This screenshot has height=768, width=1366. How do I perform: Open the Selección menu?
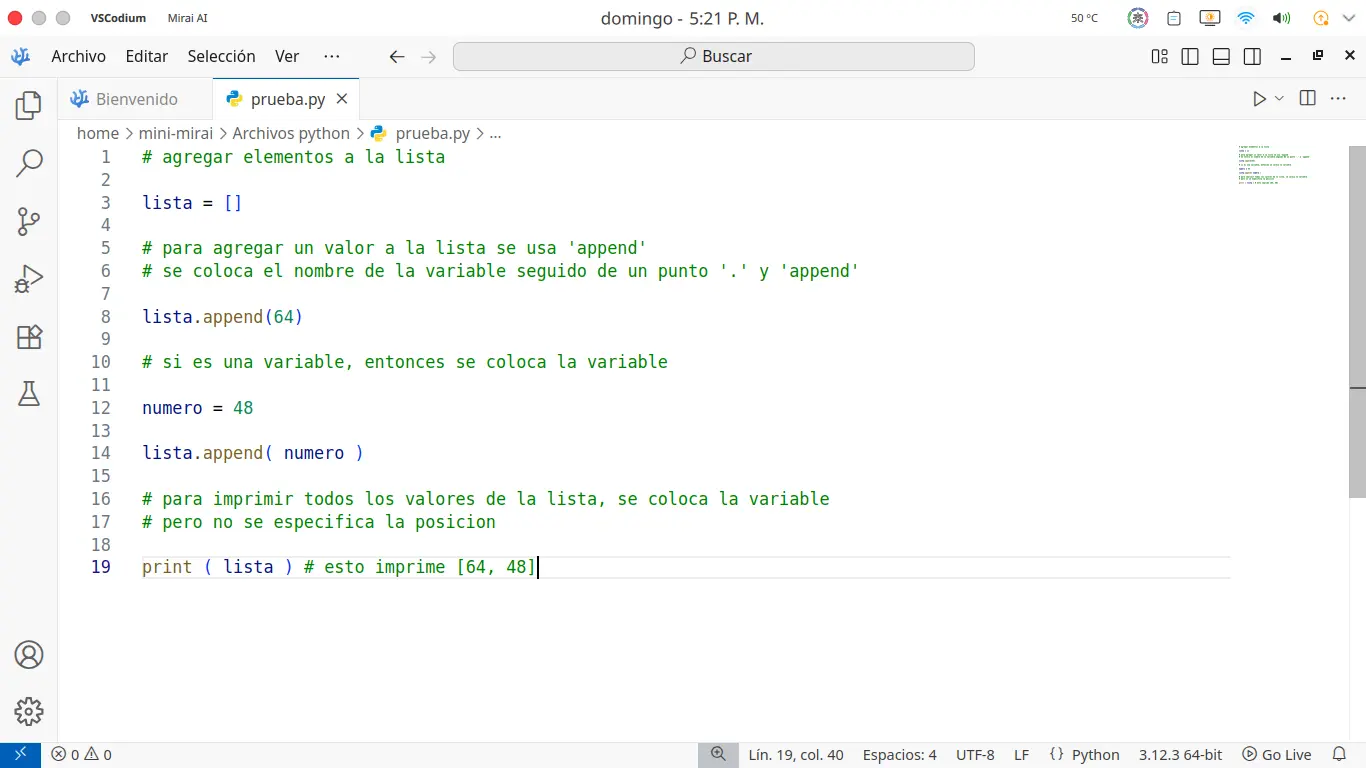[222, 56]
